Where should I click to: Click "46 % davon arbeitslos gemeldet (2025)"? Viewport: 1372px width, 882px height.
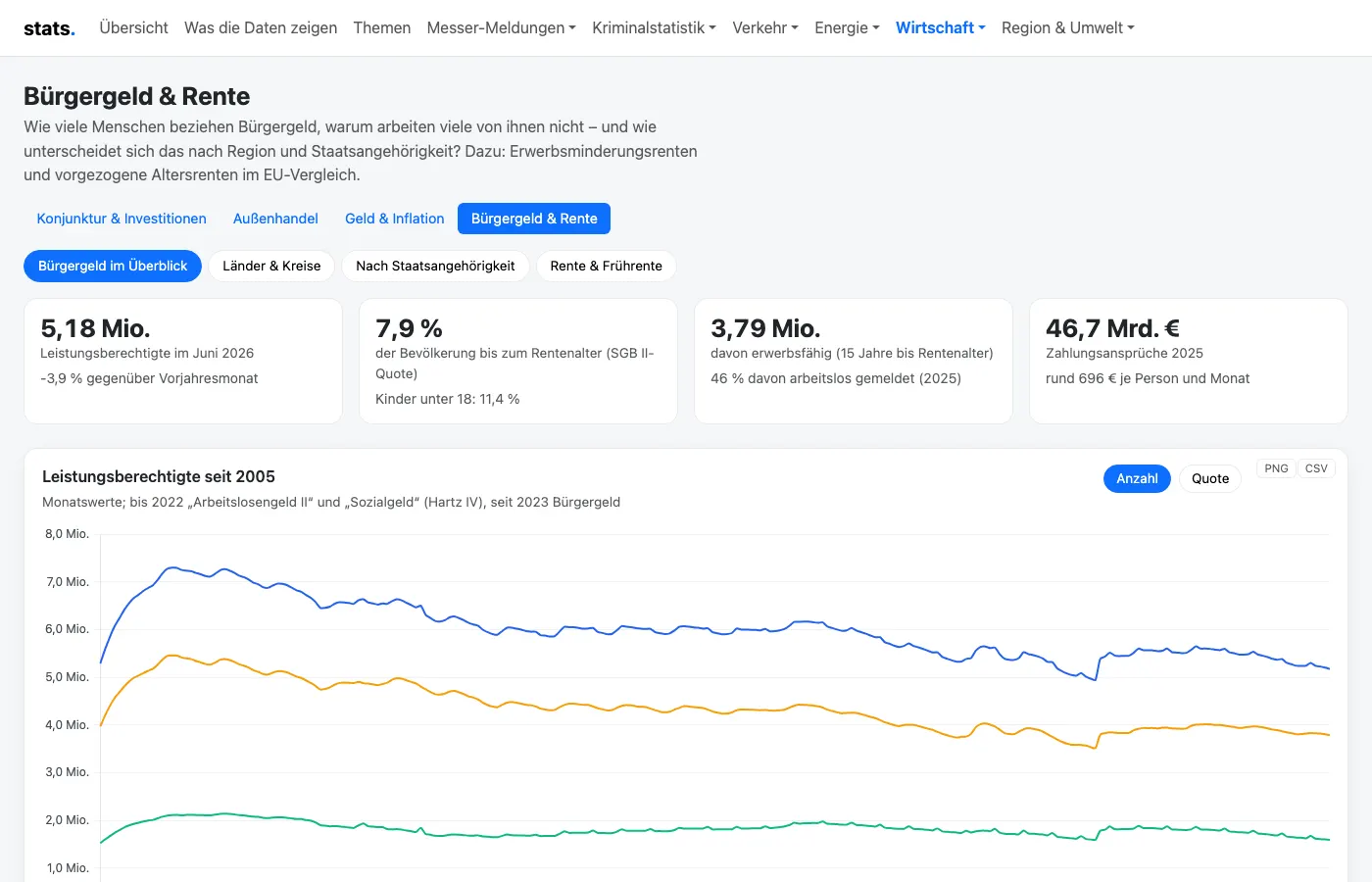pyautogui.click(x=836, y=378)
